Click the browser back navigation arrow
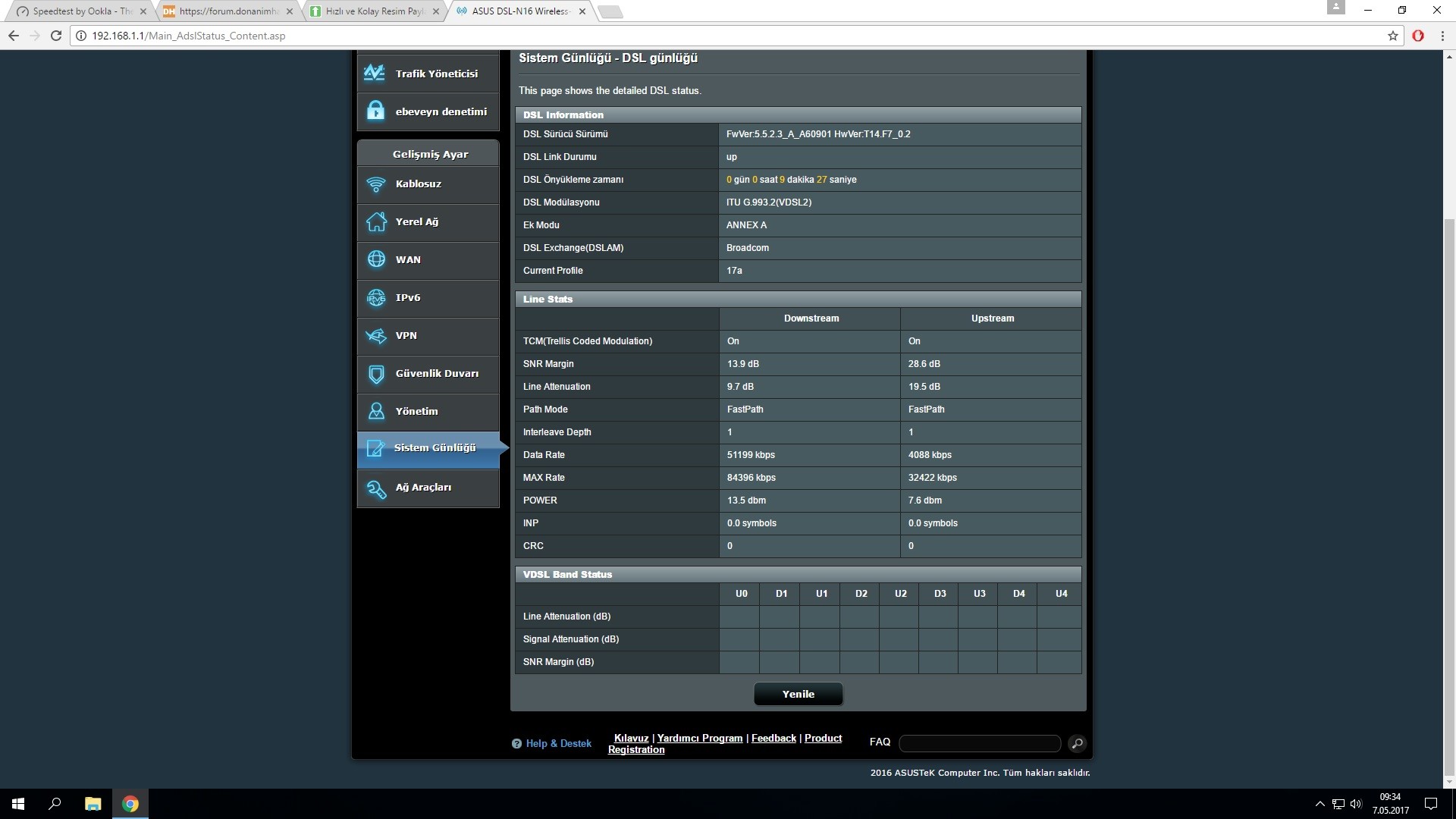Viewport: 1456px width, 819px height. coord(13,35)
